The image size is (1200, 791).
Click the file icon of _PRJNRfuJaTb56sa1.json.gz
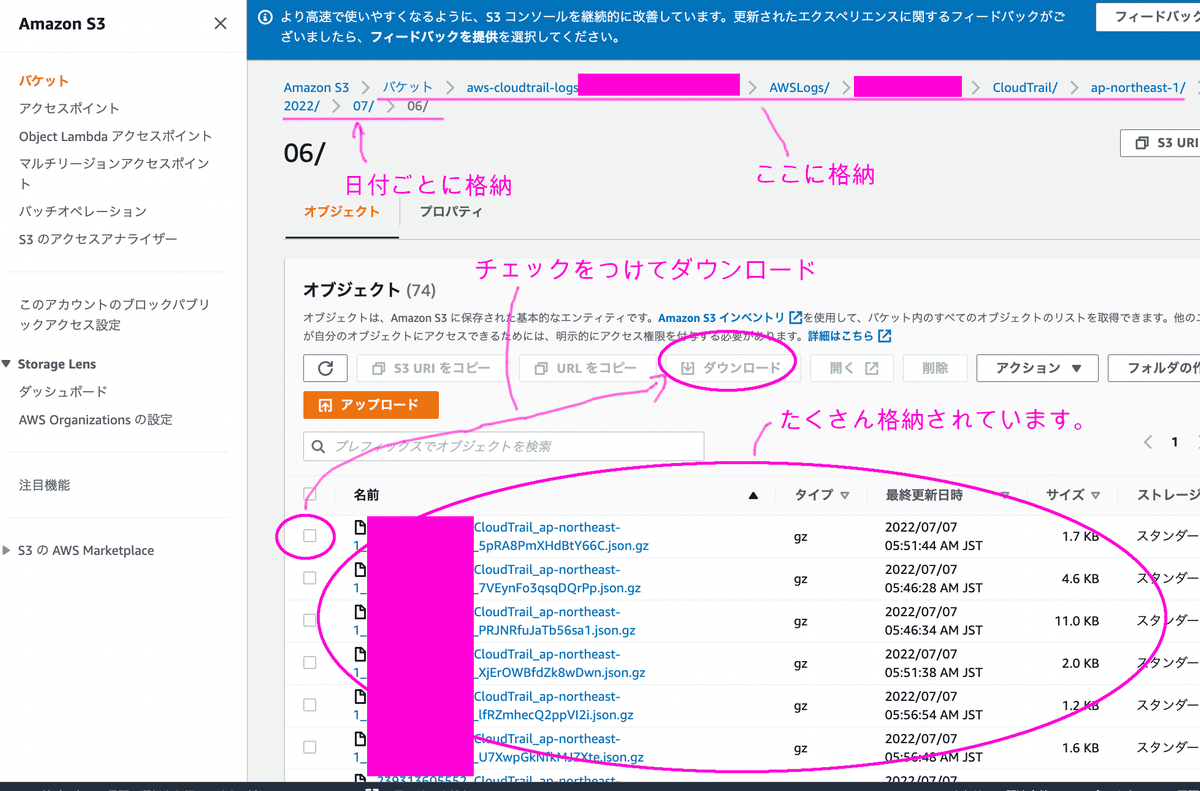[359, 611]
